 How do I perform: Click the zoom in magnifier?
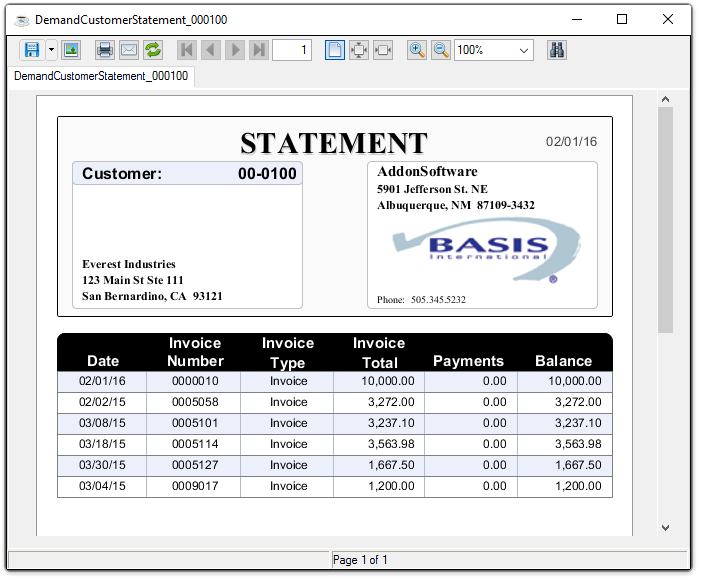pos(417,50)
